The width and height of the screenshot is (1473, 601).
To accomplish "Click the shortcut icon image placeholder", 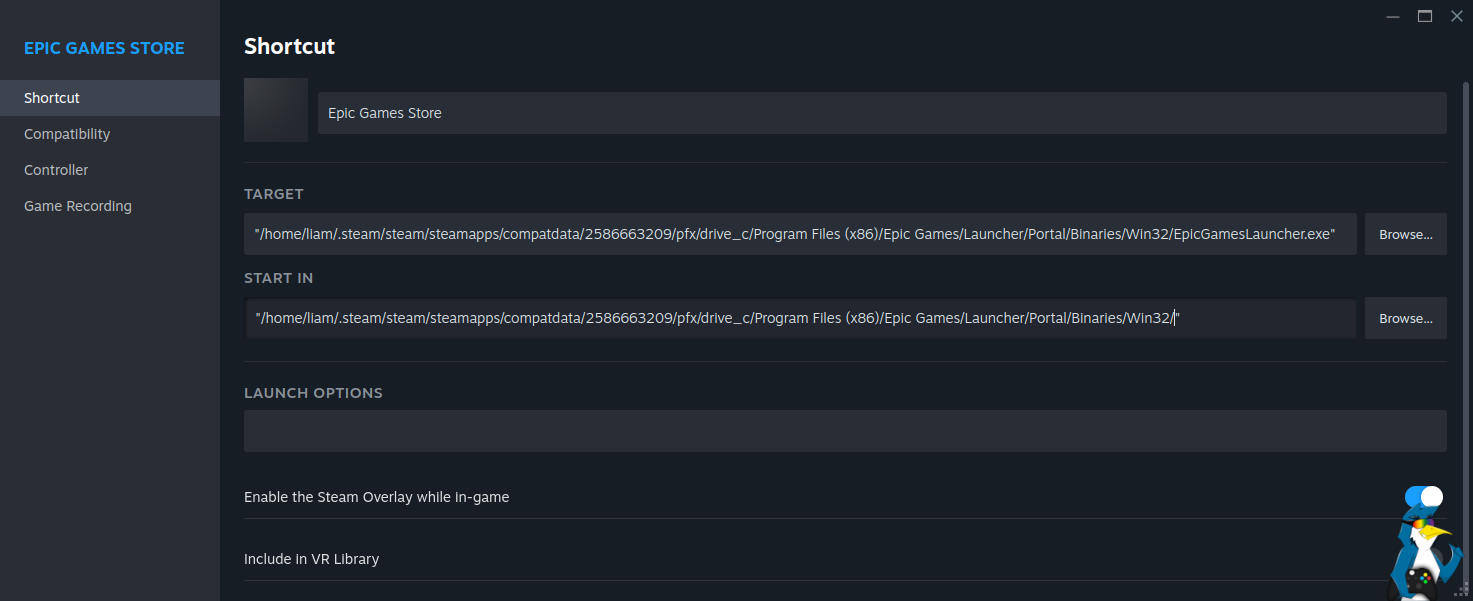I will (x=276, y=110).
